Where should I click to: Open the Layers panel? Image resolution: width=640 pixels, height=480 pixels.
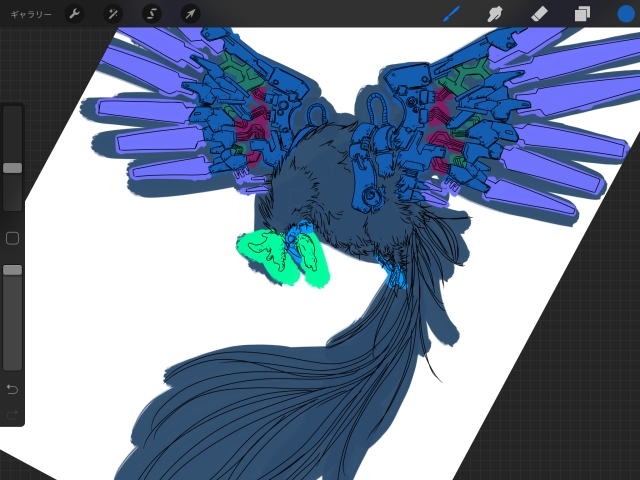(x=581, y=14)
